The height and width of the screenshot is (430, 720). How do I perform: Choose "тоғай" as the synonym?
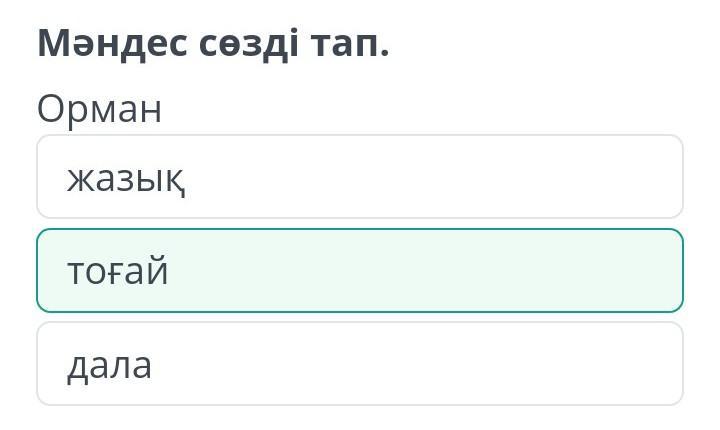click(x=360, y=270)
